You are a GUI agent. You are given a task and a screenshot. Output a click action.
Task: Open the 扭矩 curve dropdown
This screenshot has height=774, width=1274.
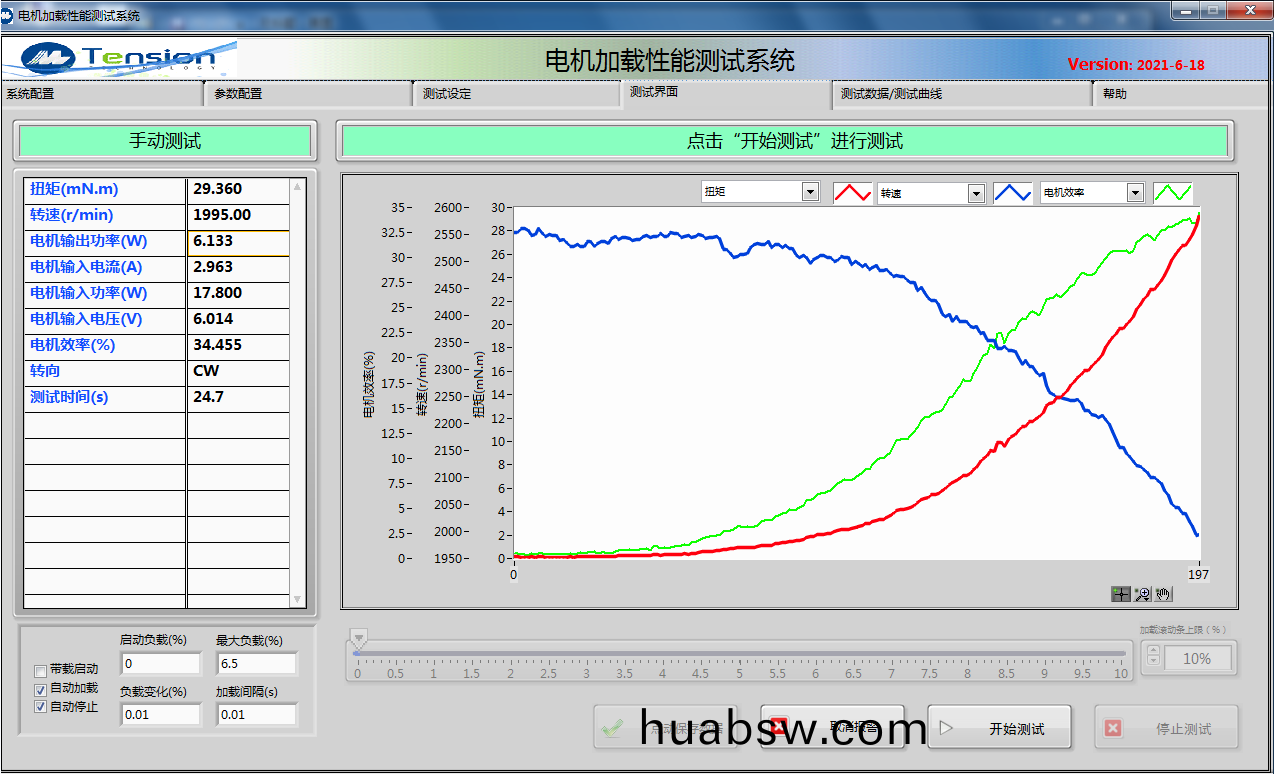(x=810, y=192)
